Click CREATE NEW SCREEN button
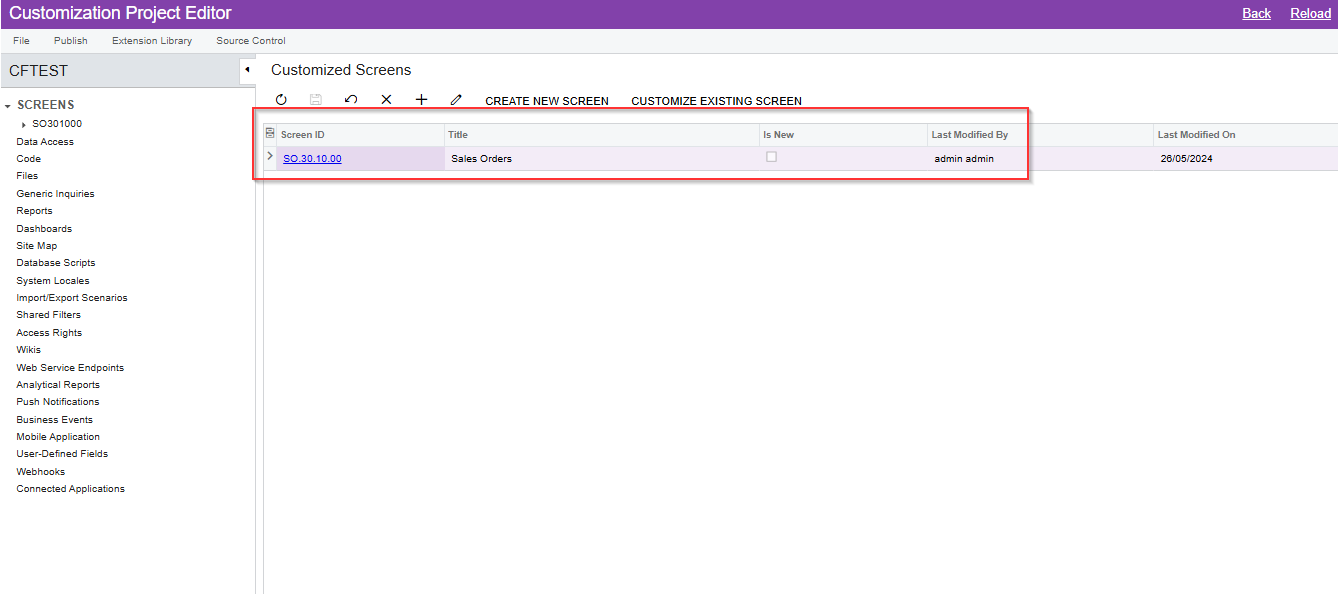The image size is (1338, 594). coord(547,101)
